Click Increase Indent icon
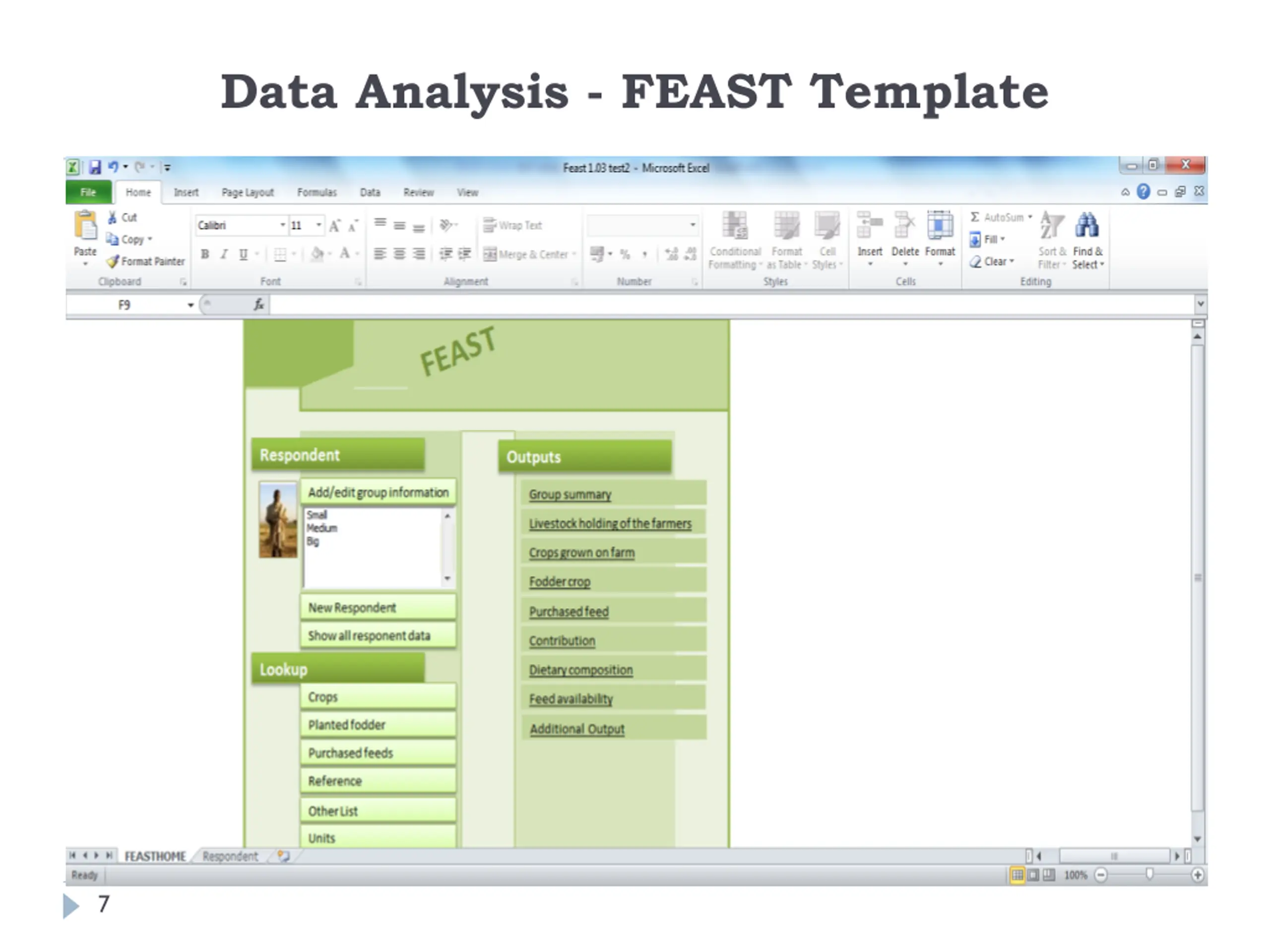Screen dimensions: 1270x952 click(464, 254)
